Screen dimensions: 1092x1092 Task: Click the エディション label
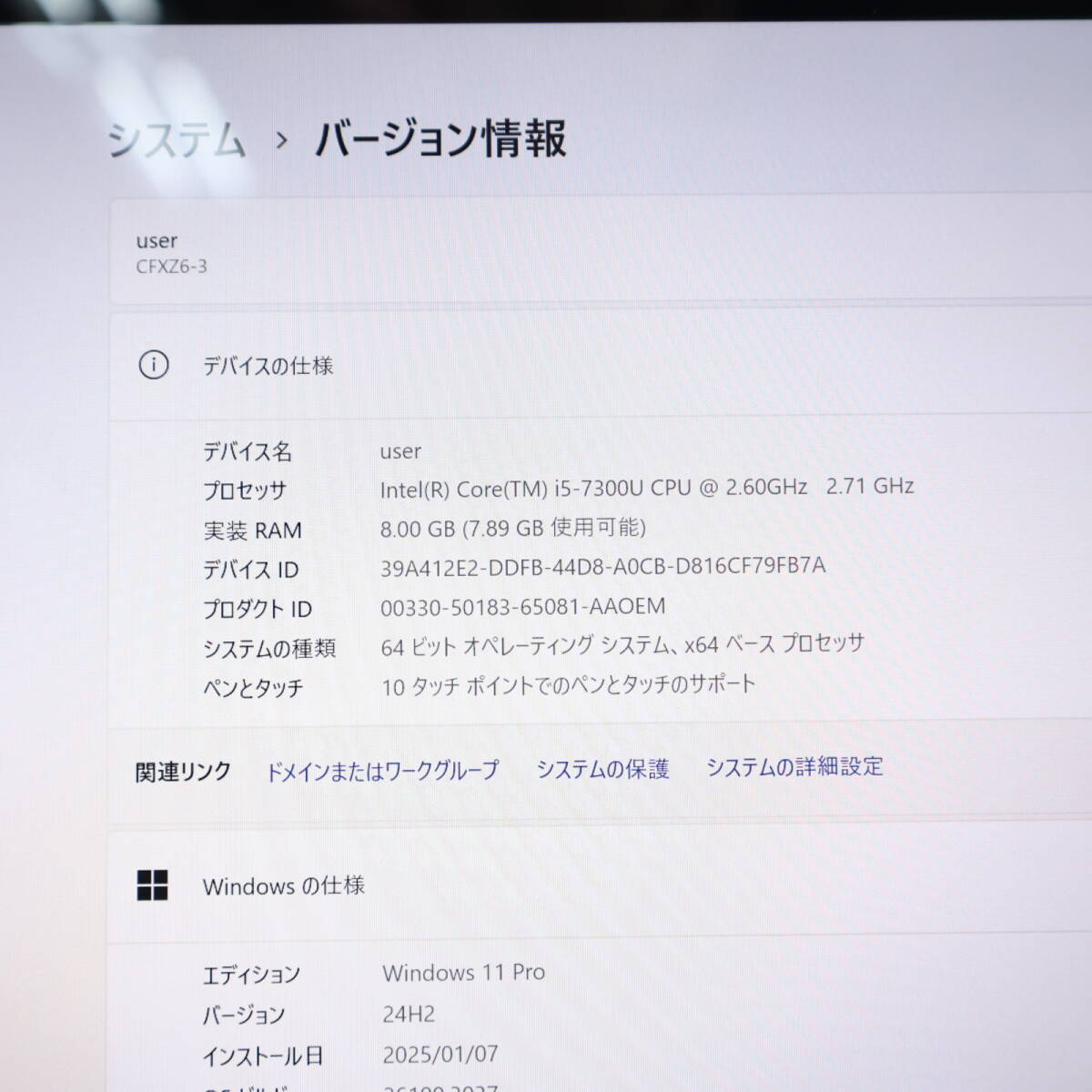point(251,975)
